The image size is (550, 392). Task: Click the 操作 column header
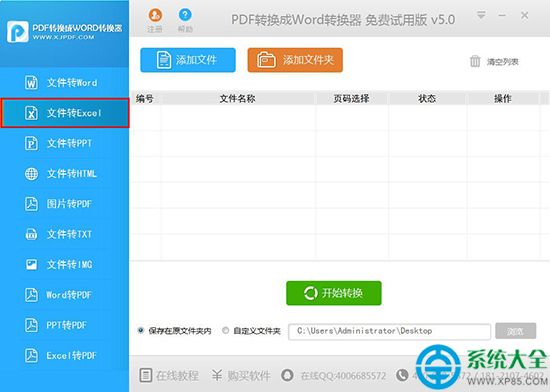coord(503,99)
